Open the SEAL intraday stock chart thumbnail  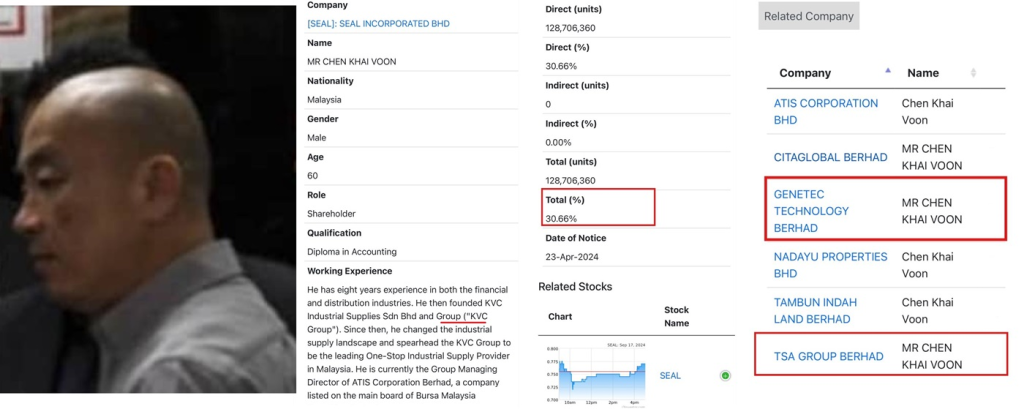point(594,376)
